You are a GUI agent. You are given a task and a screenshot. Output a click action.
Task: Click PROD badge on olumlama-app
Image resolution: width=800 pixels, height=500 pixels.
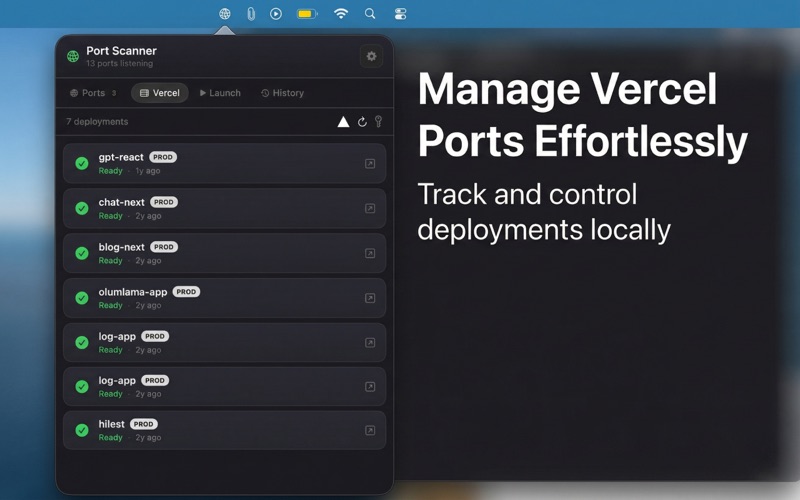186,292
